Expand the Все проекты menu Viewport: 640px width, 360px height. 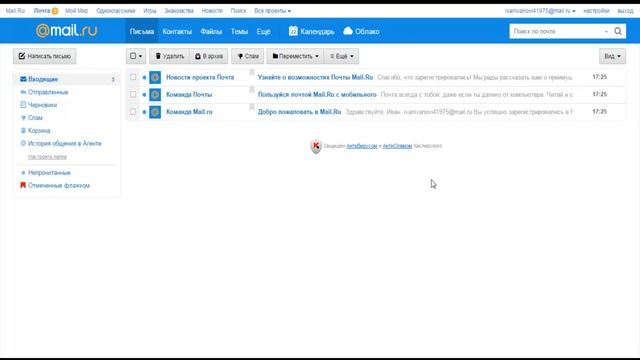coord(272,11)
